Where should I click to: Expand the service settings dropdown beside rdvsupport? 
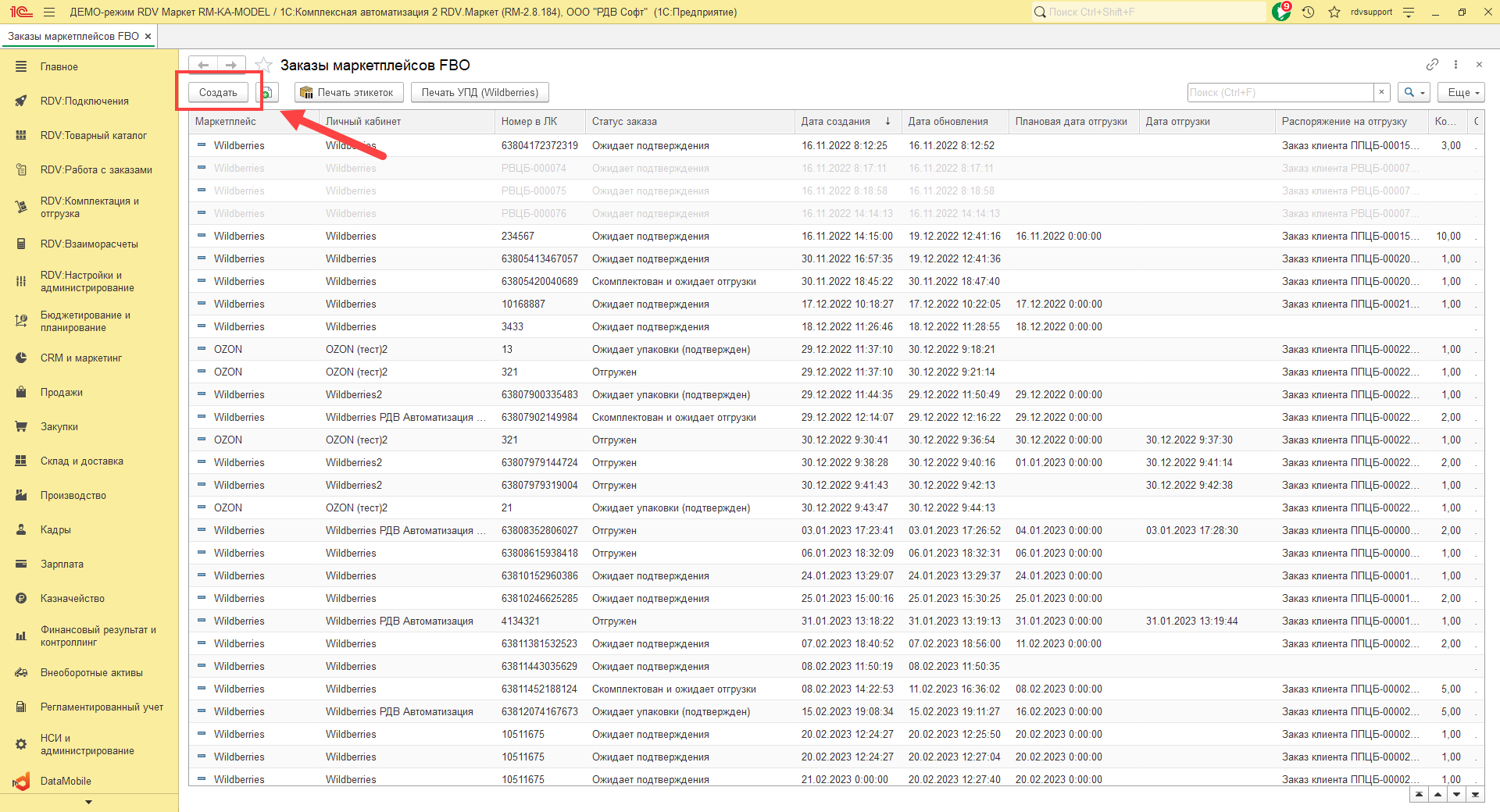(1409, 12)
